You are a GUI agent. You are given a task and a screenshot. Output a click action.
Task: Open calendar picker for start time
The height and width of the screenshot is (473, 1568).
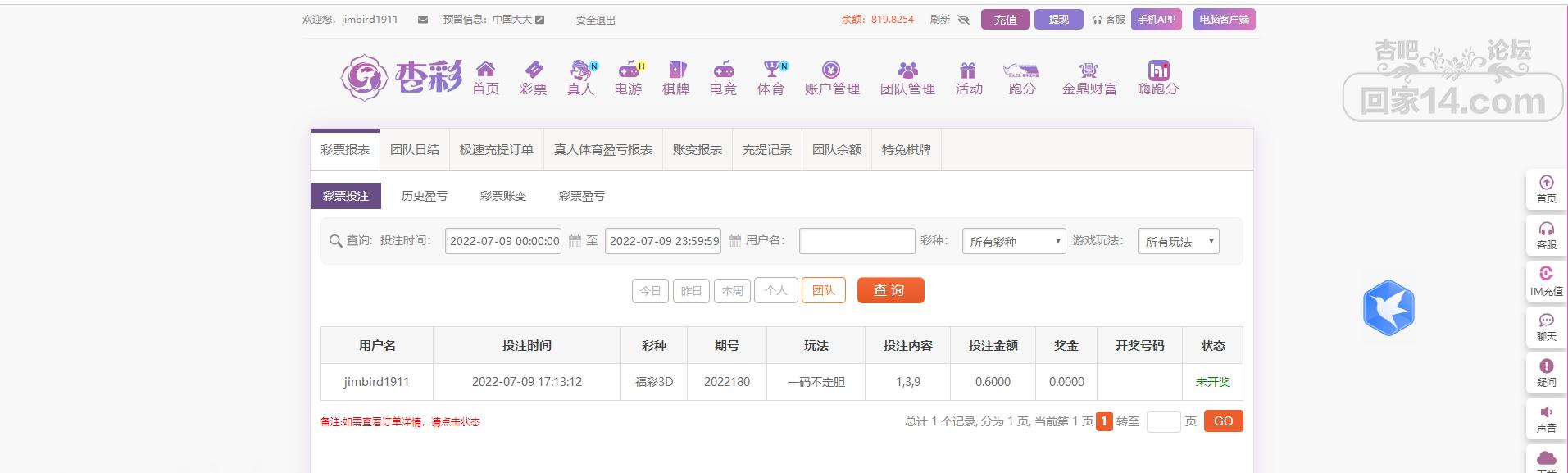point(575,241)
